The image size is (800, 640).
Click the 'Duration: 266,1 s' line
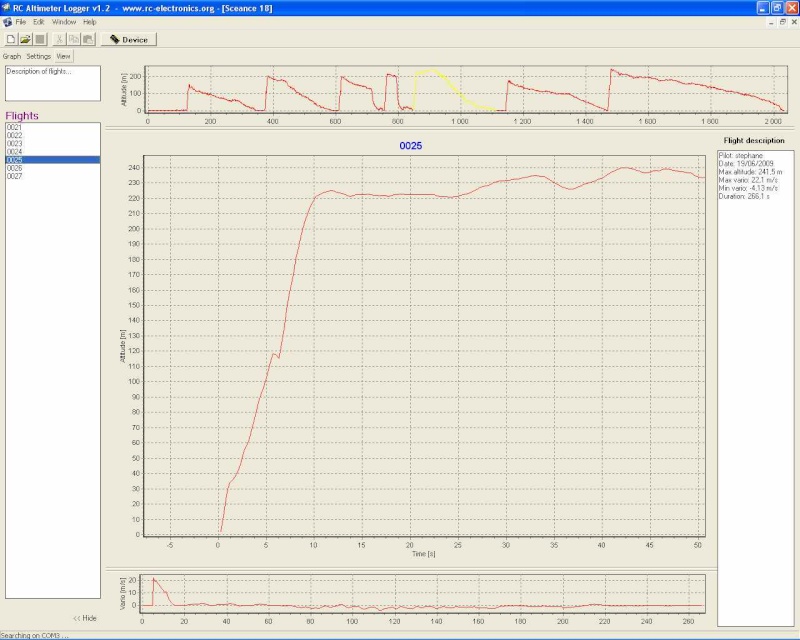(744, 196)
